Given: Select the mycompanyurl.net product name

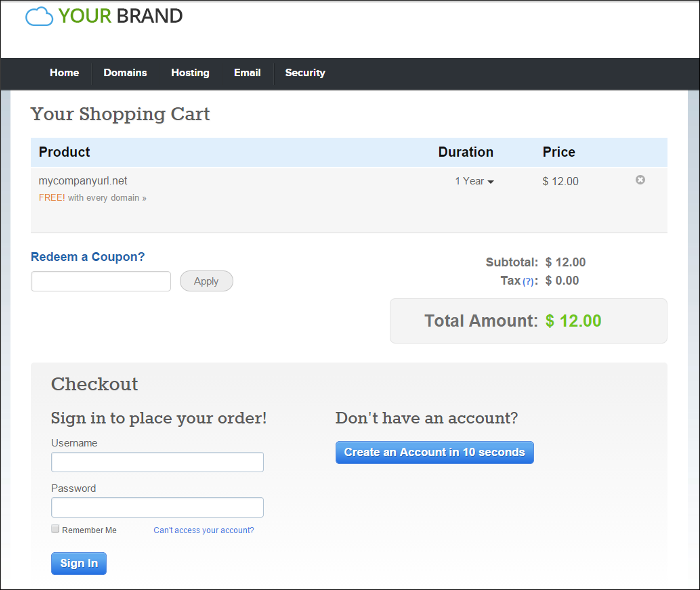Looking at the screenshot, I should click(83, 181).
